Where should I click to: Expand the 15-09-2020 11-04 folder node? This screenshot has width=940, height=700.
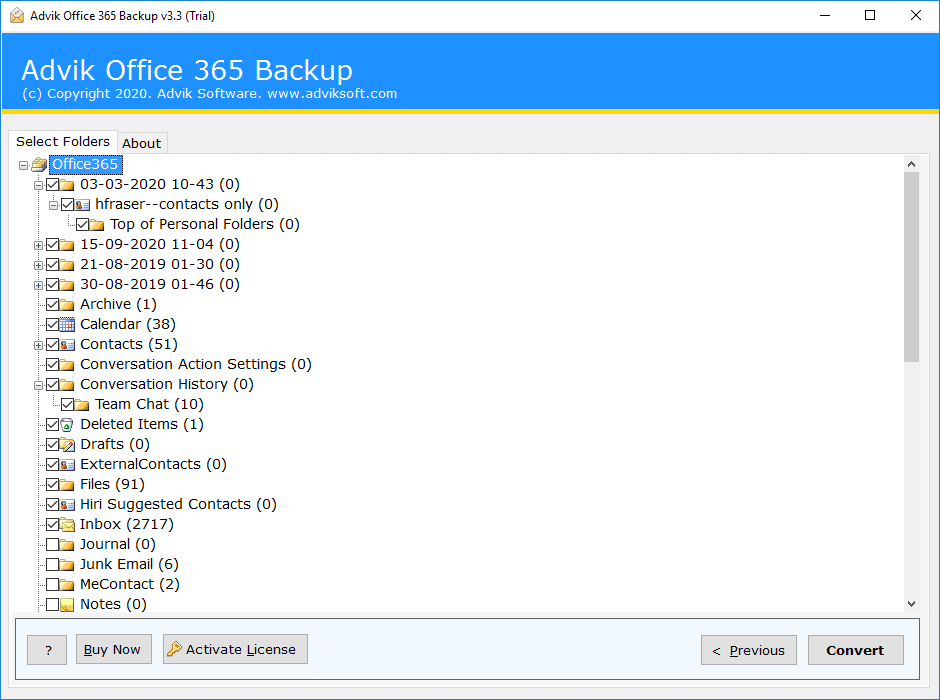tap(38, 245)
